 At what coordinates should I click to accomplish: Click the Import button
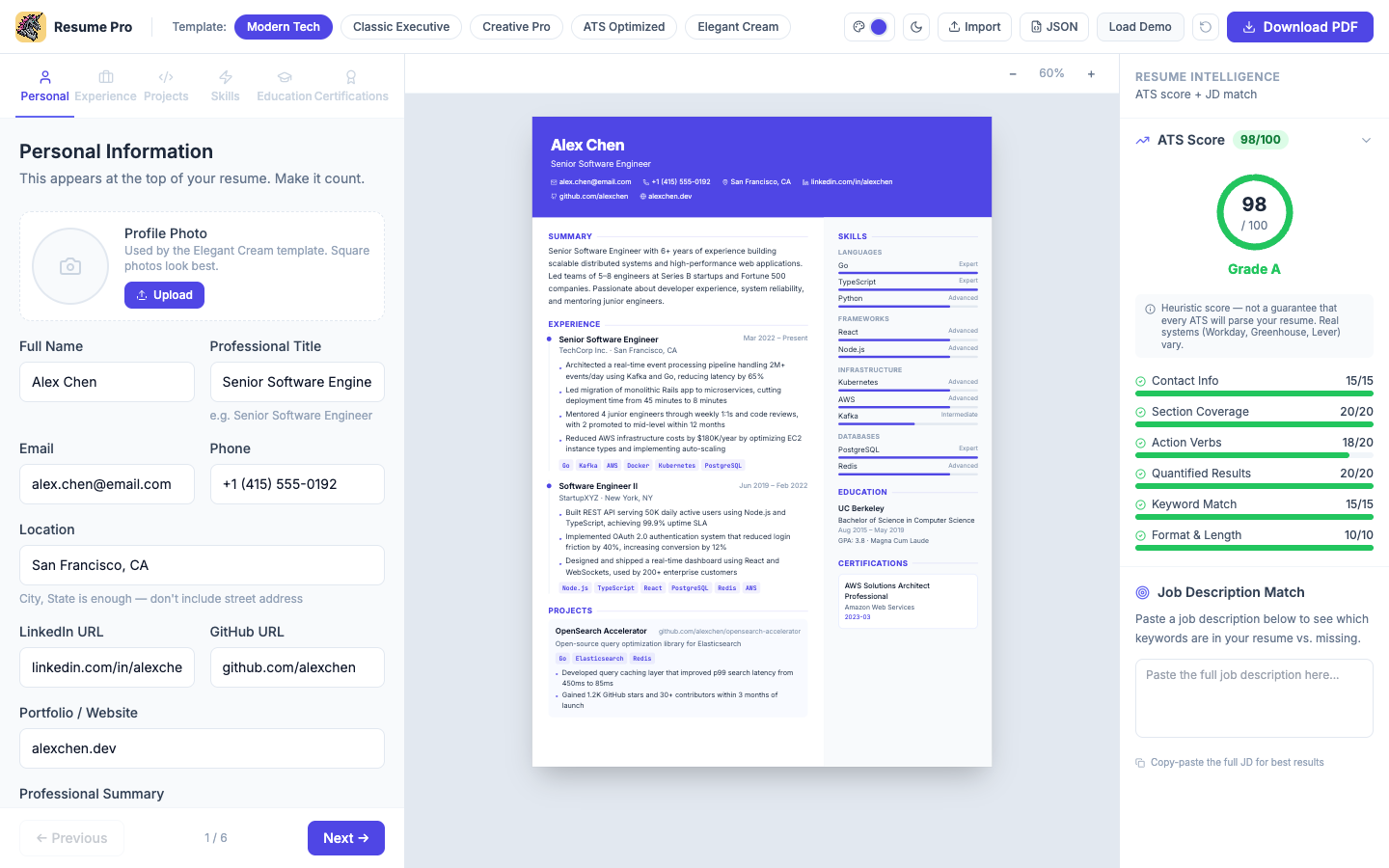point(974,27)
